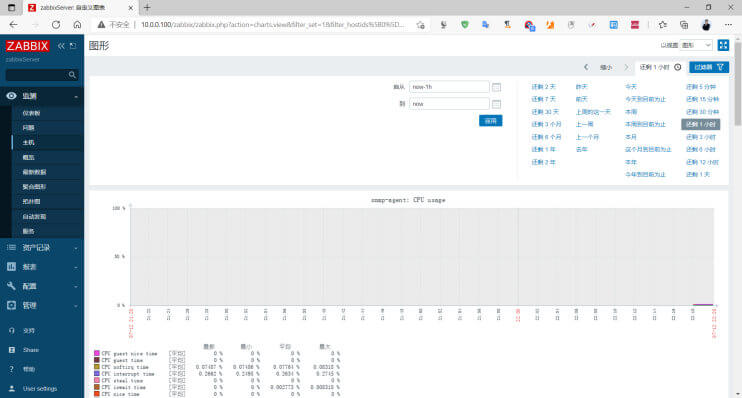Open the browser three-dot menu

728,25
